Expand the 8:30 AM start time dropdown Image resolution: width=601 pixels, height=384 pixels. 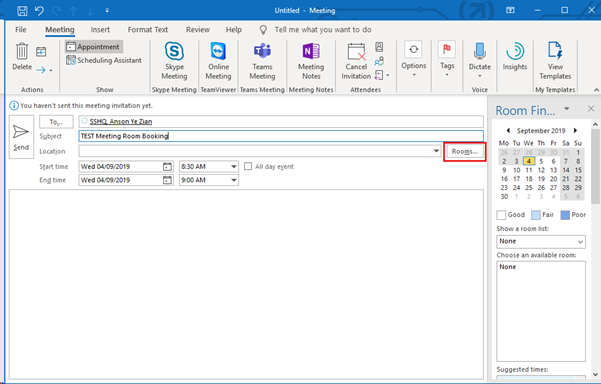pos(233,167)
